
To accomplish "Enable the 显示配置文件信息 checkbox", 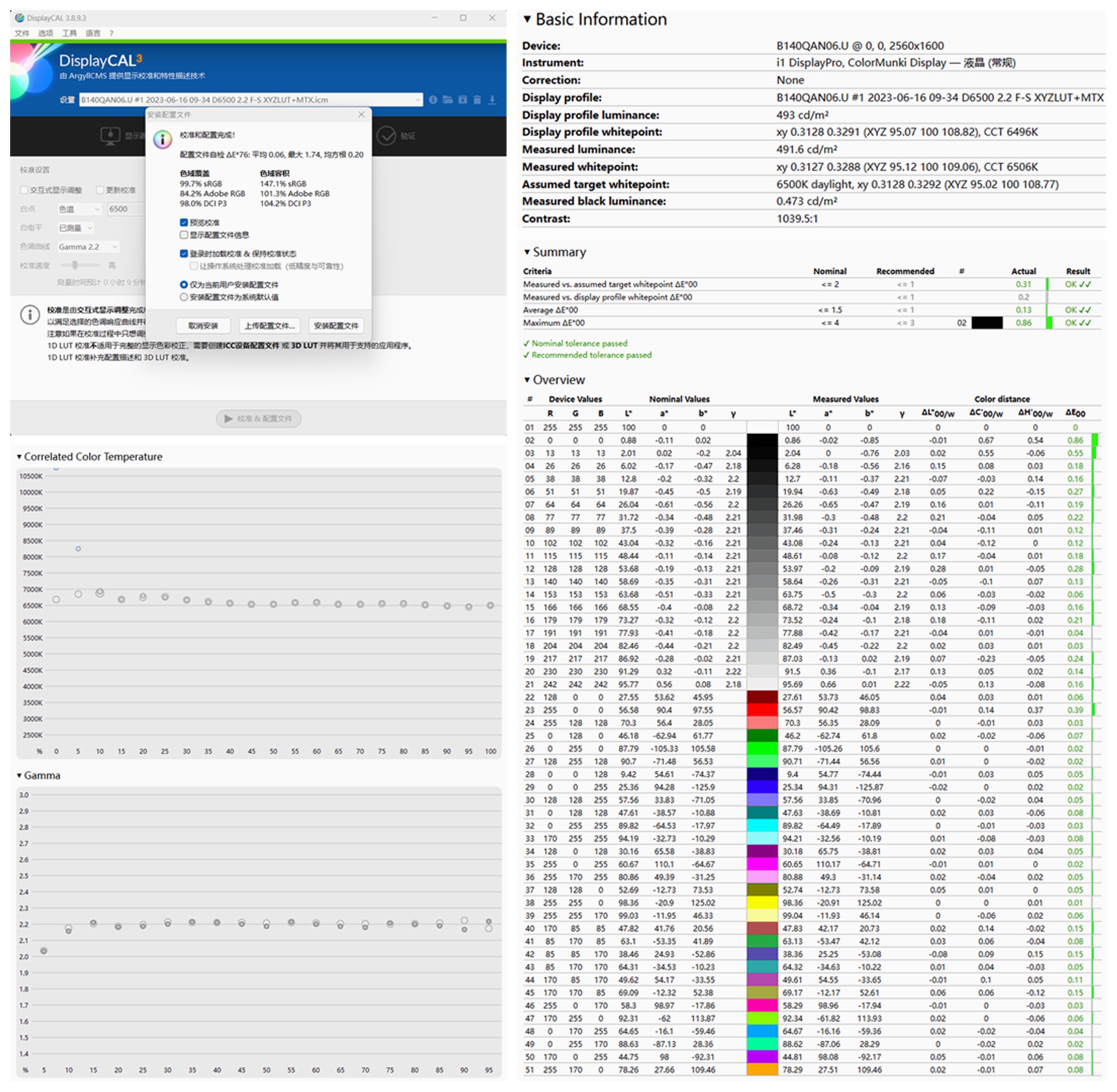I will [184, 235].
